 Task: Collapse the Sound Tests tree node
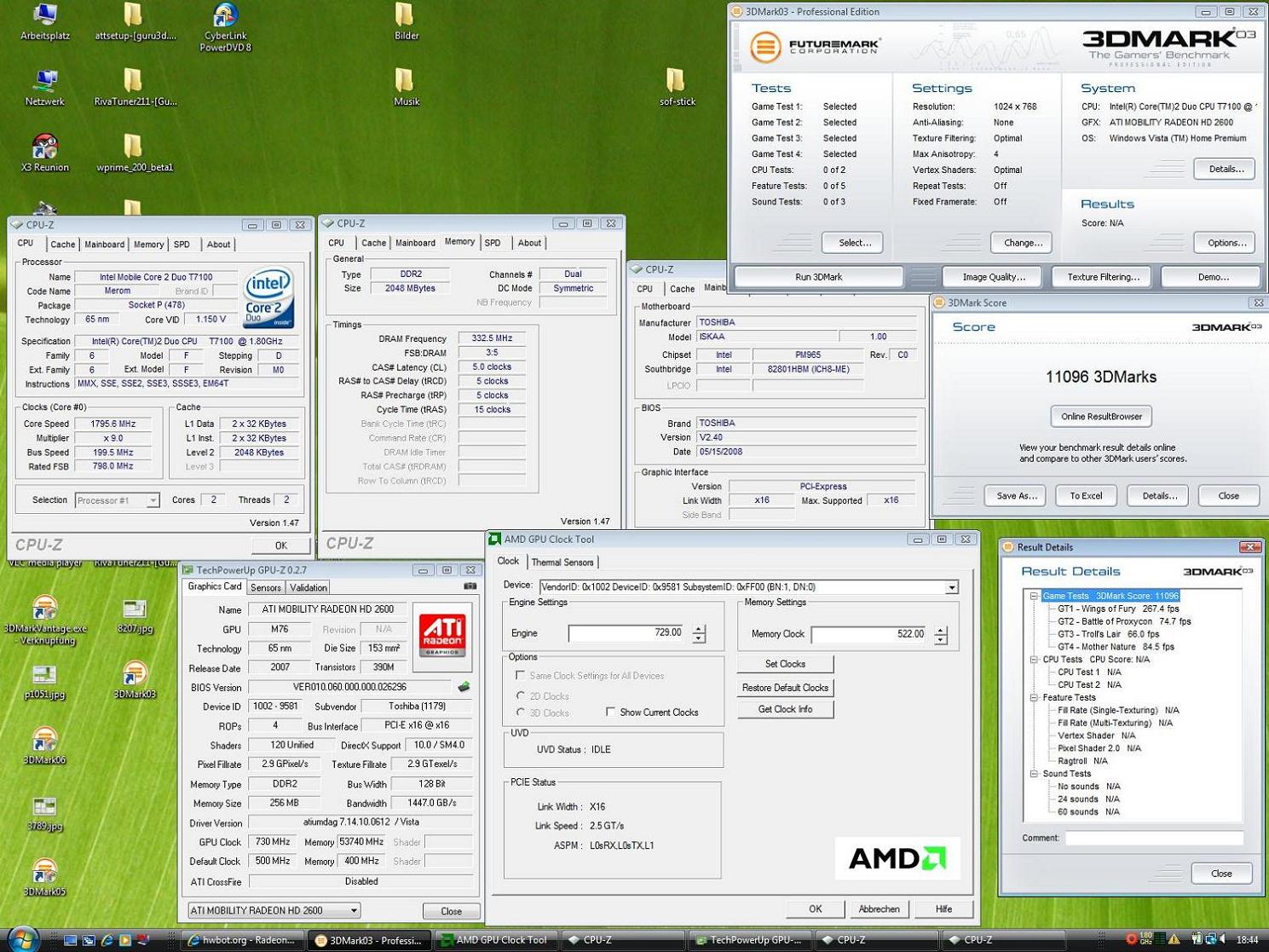(x=1034, y=774)
